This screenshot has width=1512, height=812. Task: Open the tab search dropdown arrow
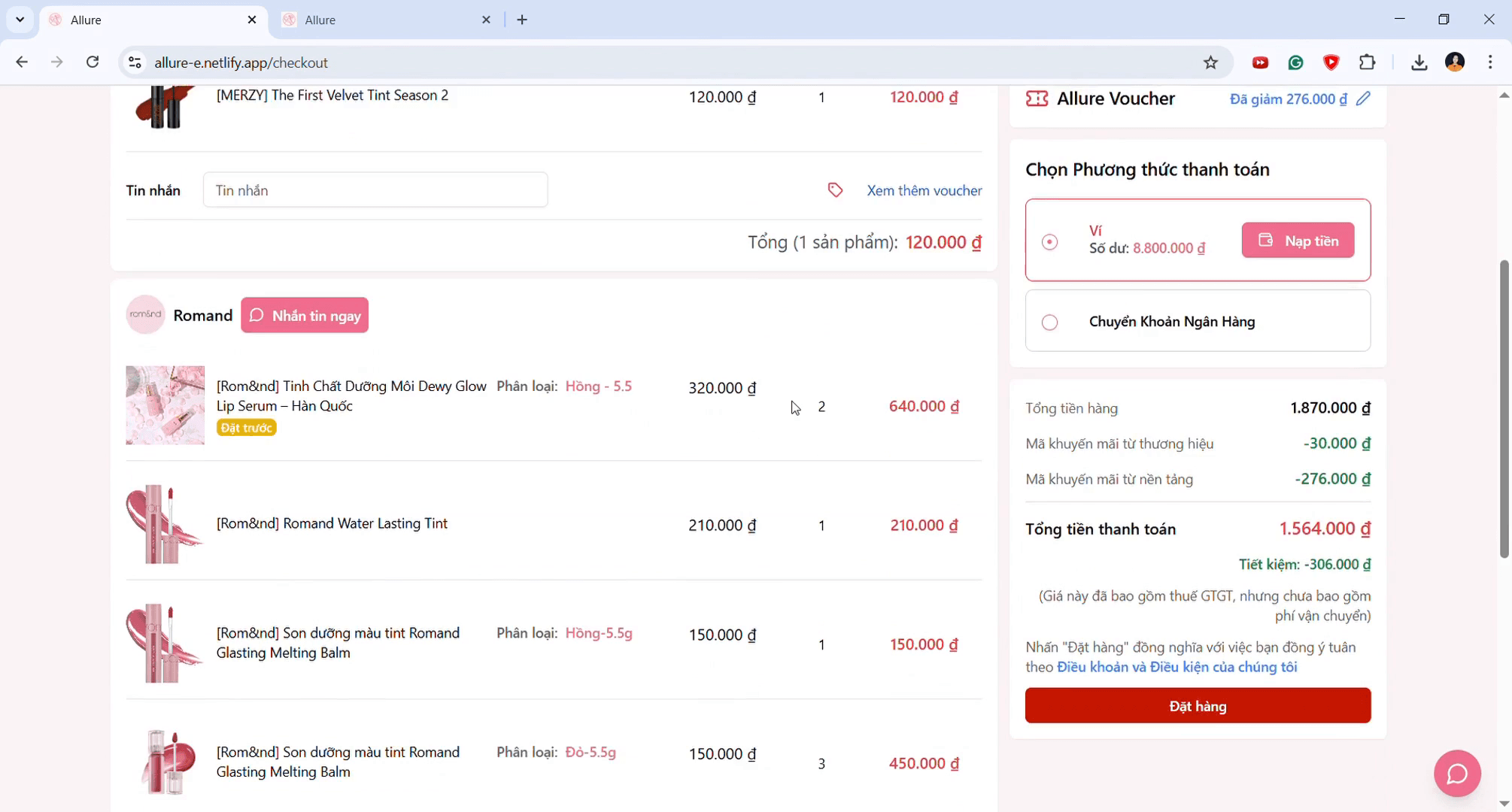[x=20, y=20]
